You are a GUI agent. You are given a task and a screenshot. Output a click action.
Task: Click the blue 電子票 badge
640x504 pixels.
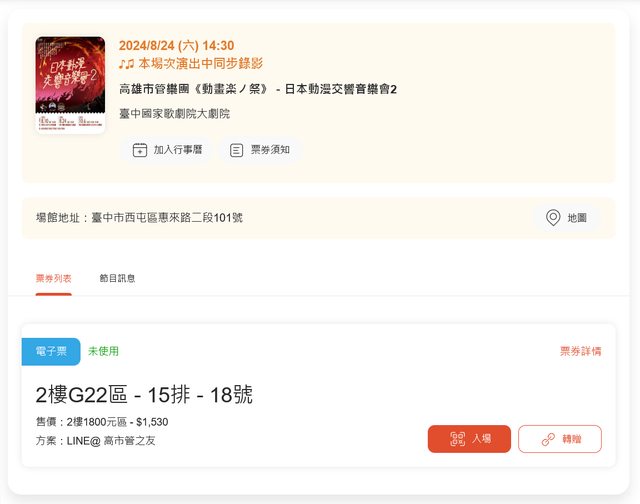tap(51, 351)
